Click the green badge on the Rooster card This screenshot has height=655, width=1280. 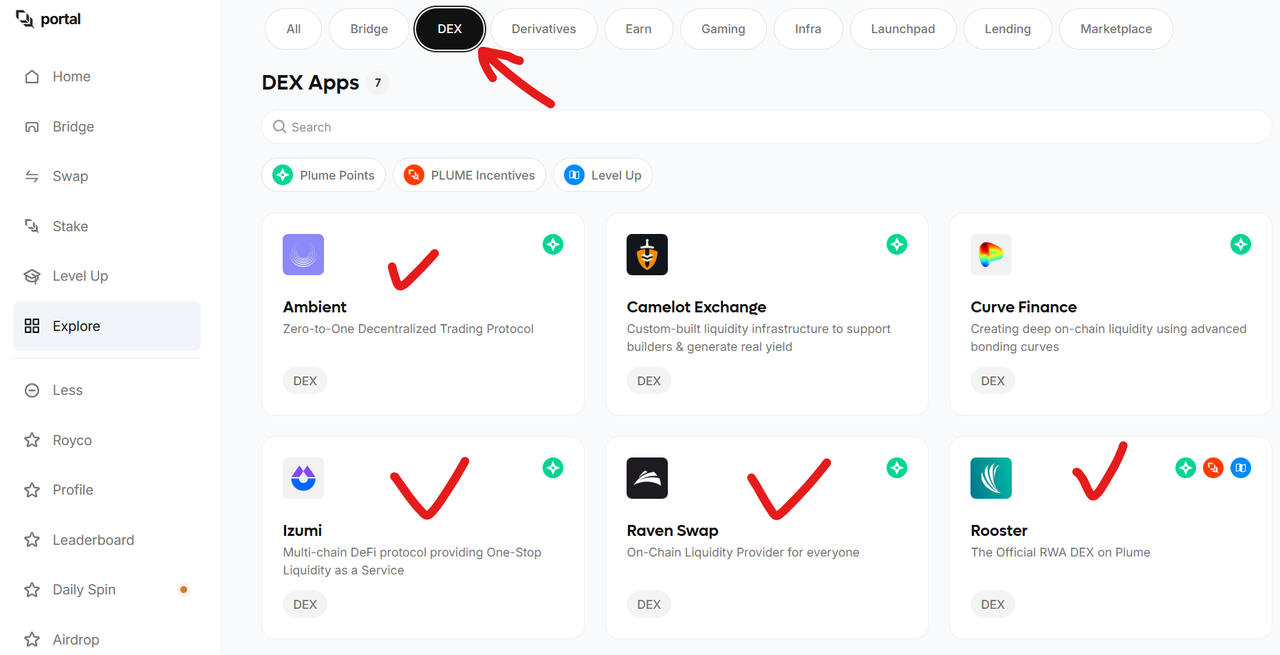[1186, 467]
